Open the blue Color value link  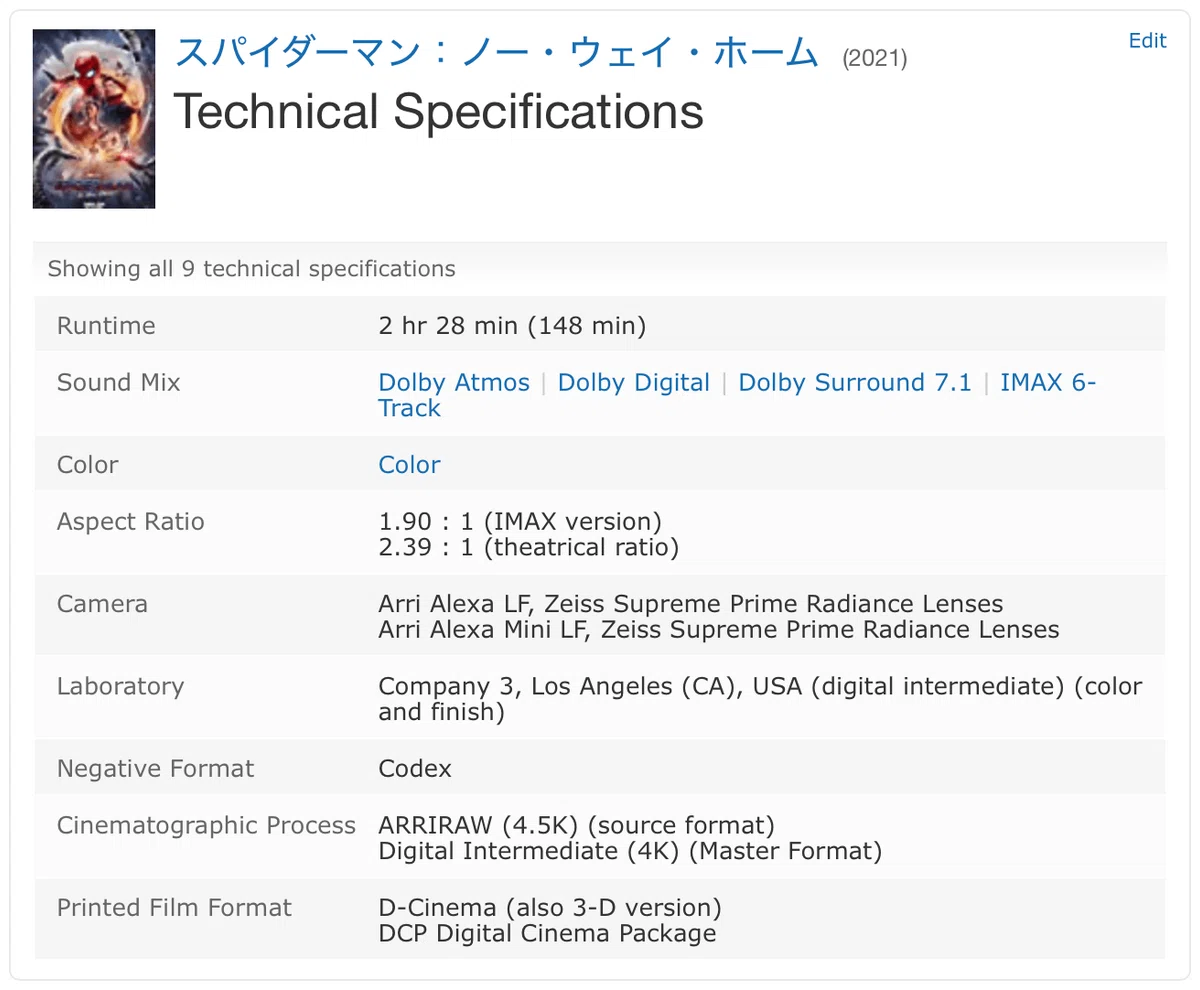[x=409, y=465]
